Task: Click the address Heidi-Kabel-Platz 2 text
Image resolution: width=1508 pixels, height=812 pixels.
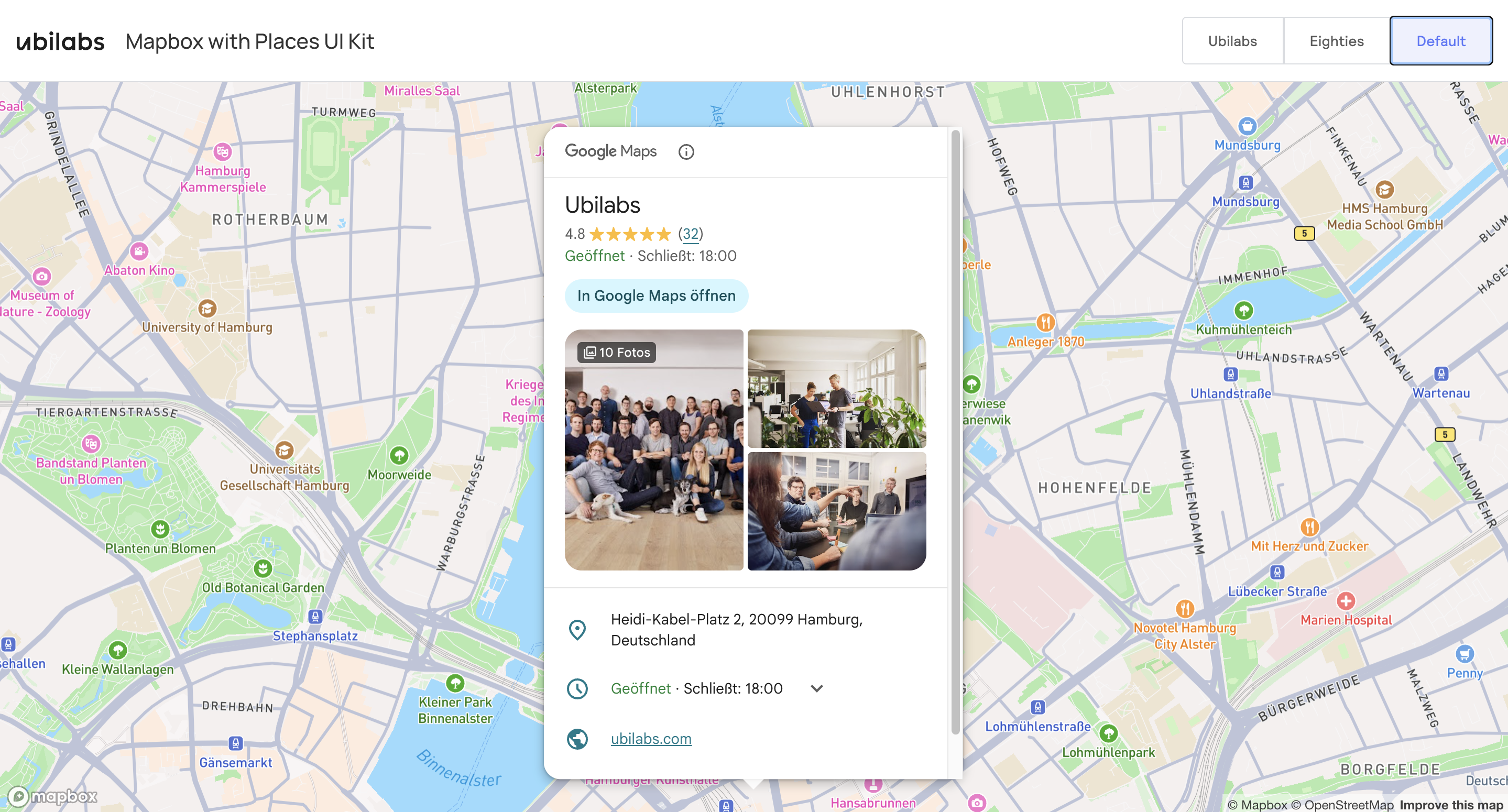Action: (x=736, y=630)
